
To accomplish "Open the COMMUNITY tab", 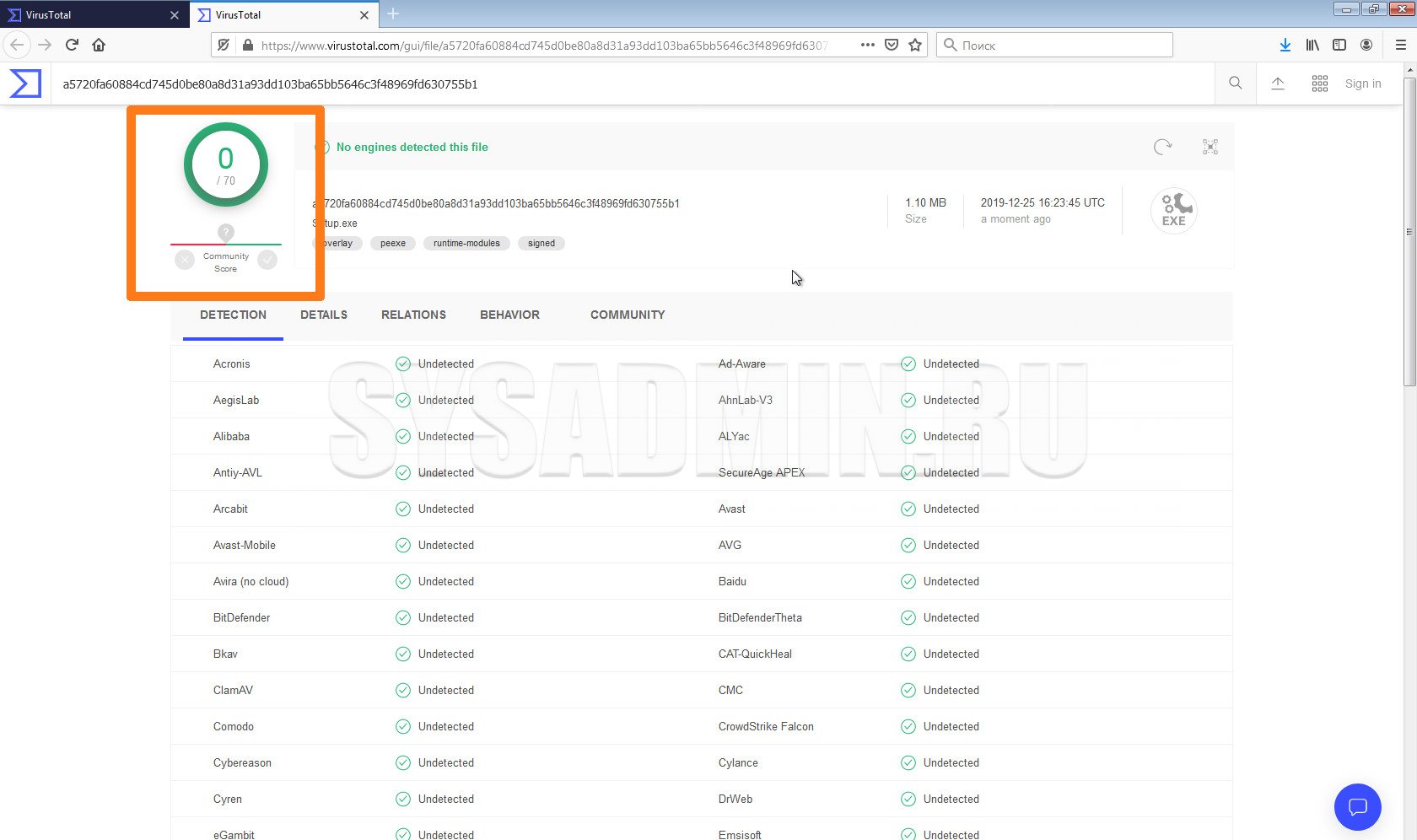I will (x=628, y=315).
